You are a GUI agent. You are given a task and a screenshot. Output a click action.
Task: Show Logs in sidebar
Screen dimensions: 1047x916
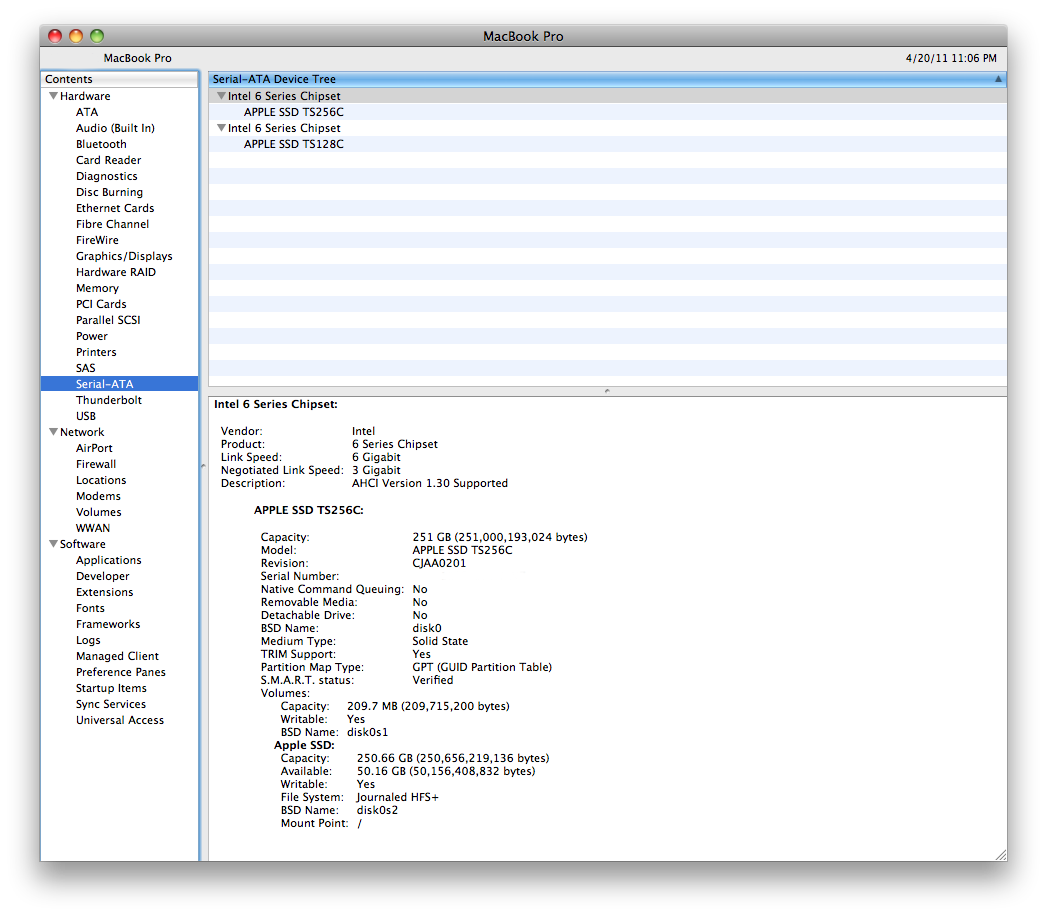tap(88, 640)
